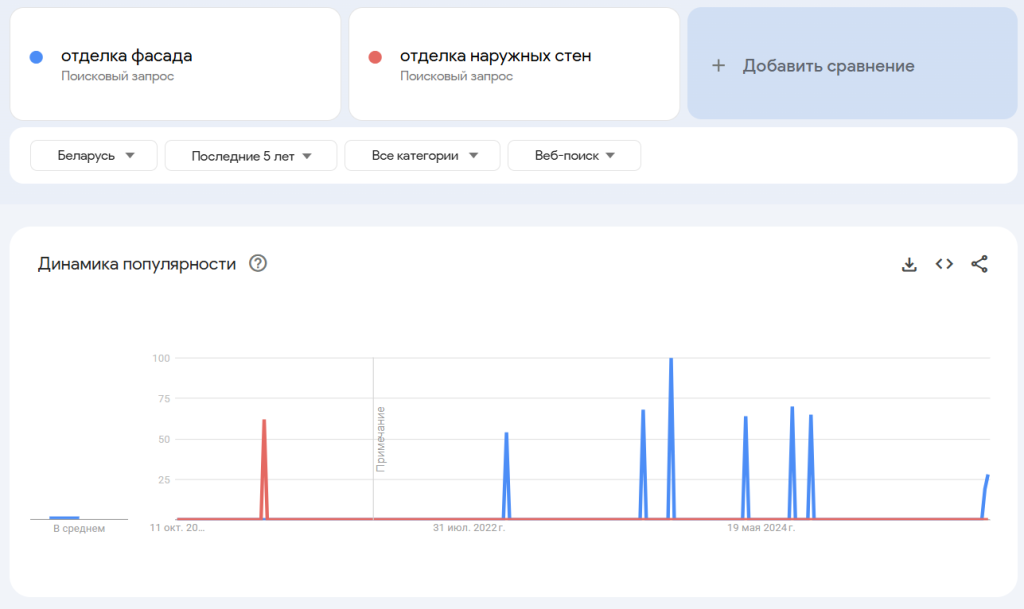This screenshot has width=1024, height=609.
Task: Open the embed code icon
Action: tap(944, 264)
